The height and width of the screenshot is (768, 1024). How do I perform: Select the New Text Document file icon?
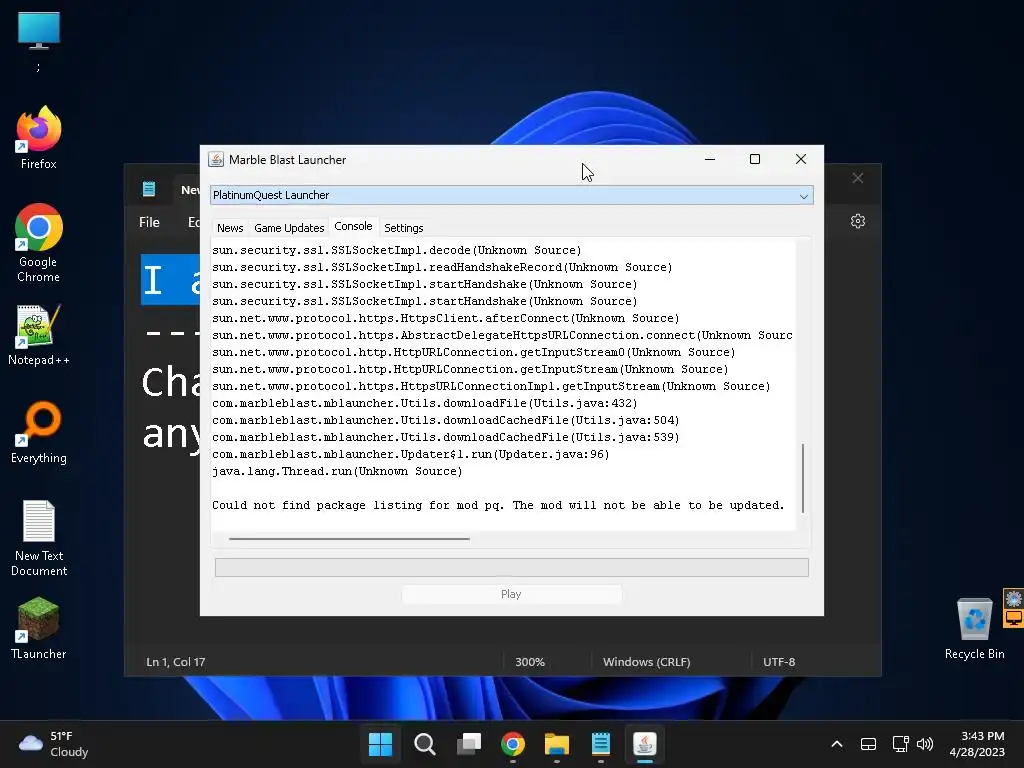(x=39, y=537)
